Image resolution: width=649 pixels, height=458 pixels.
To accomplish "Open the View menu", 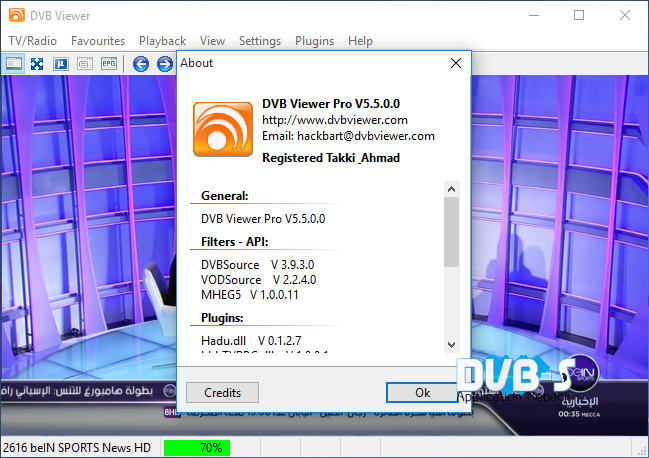I will pyautogui.click(x=212, y=41).
